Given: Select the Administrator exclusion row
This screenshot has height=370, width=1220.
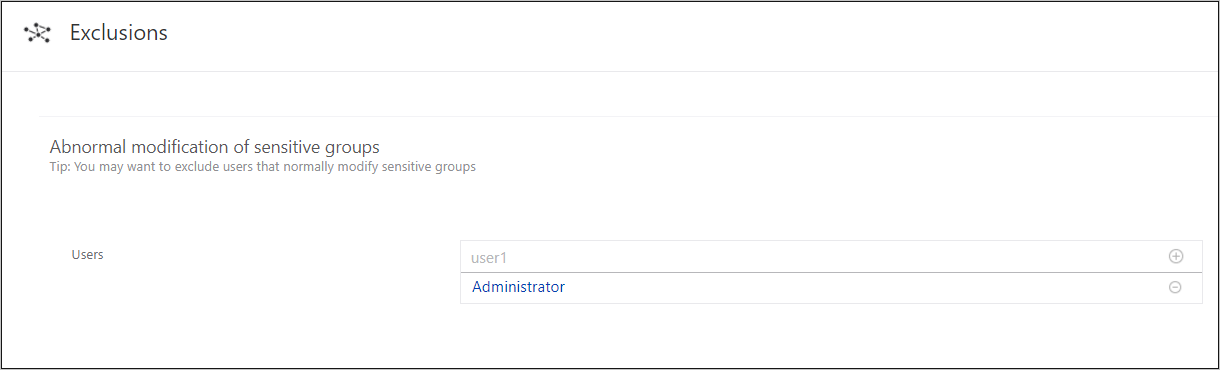Looking at the screenshot, I should [831, 288].
